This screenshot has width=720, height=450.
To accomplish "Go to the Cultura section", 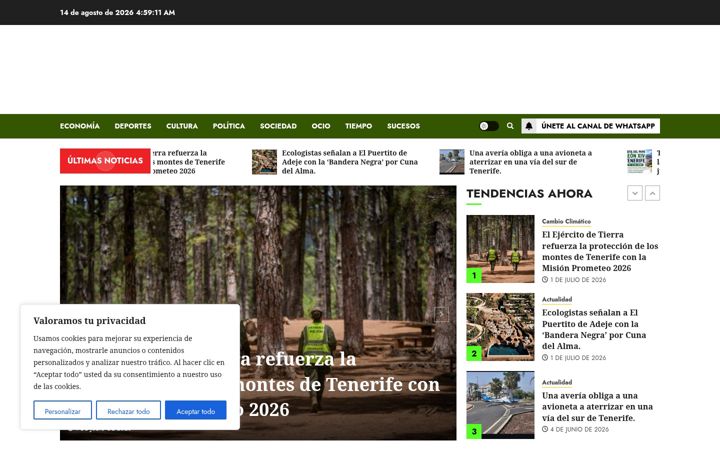I will click(x=182, y=126).
